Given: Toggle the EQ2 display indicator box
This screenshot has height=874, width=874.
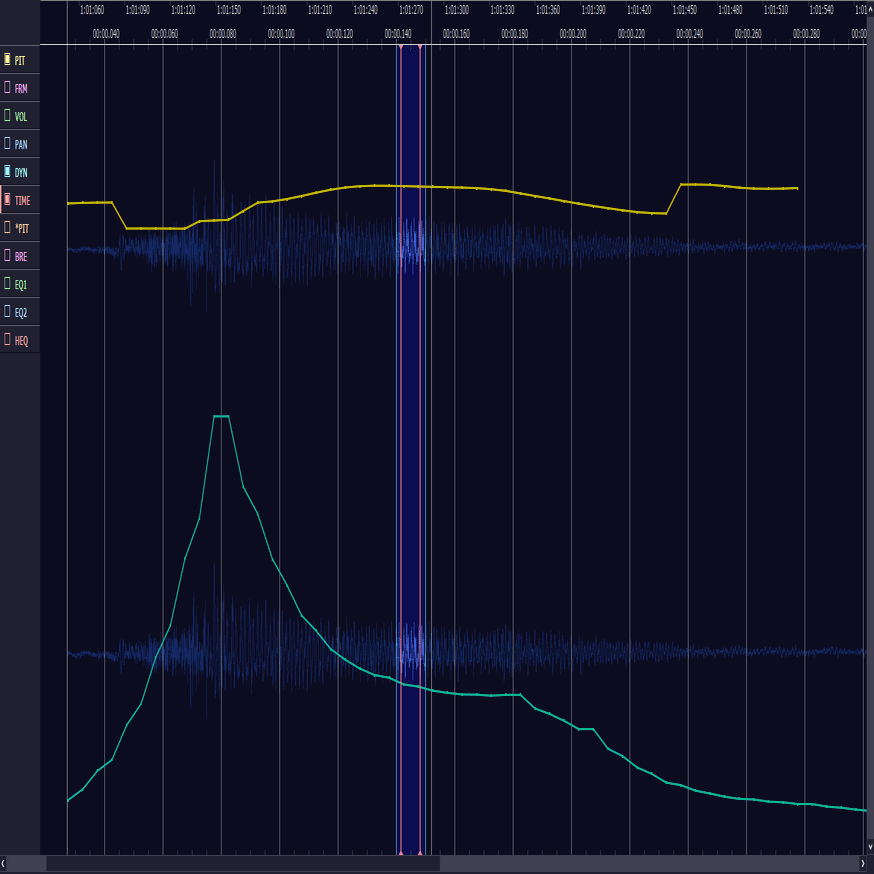Looking at the screenshot, I should pyautogui.click(x=7, y=311).
